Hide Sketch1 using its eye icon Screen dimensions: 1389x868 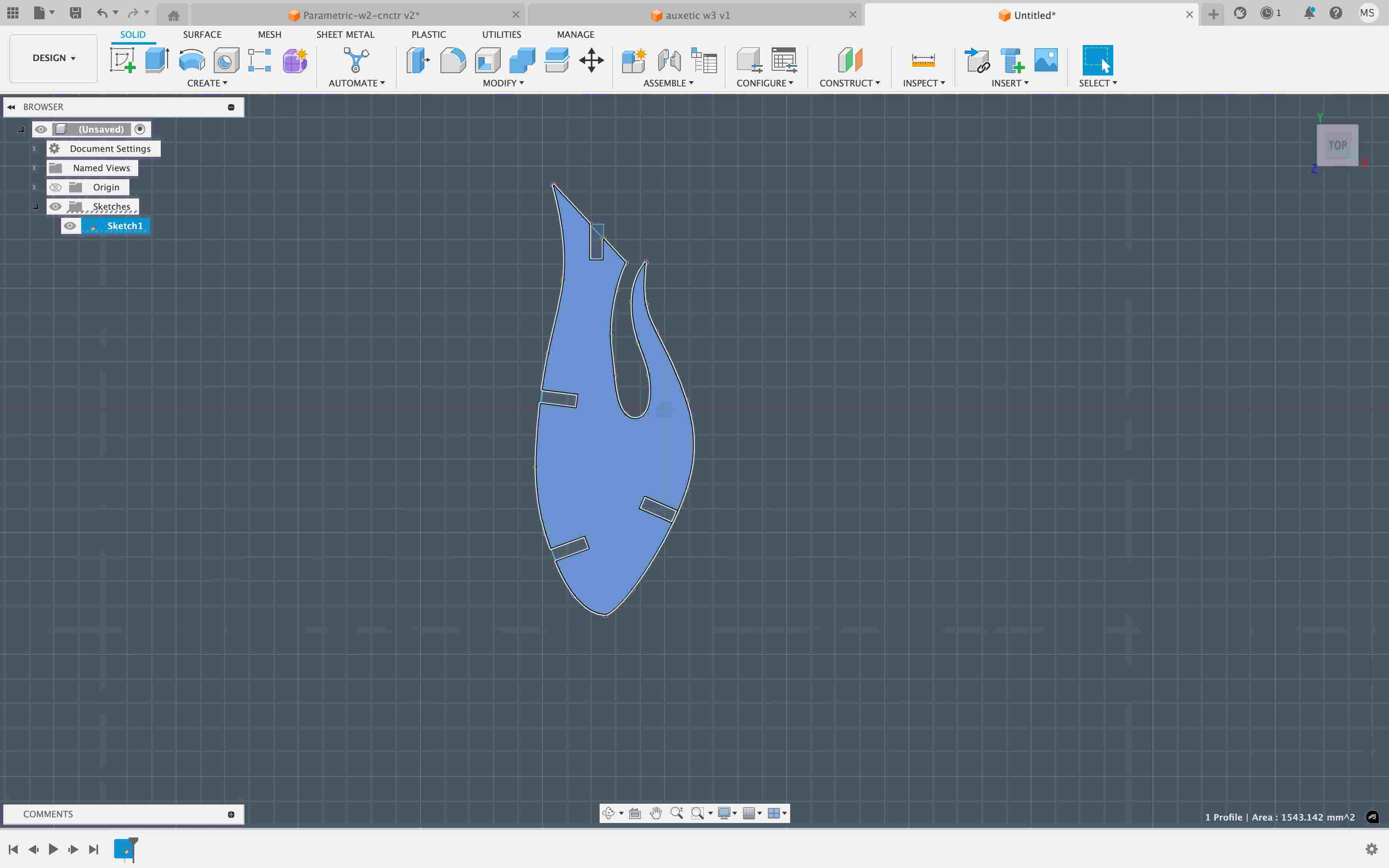point(70,225)
